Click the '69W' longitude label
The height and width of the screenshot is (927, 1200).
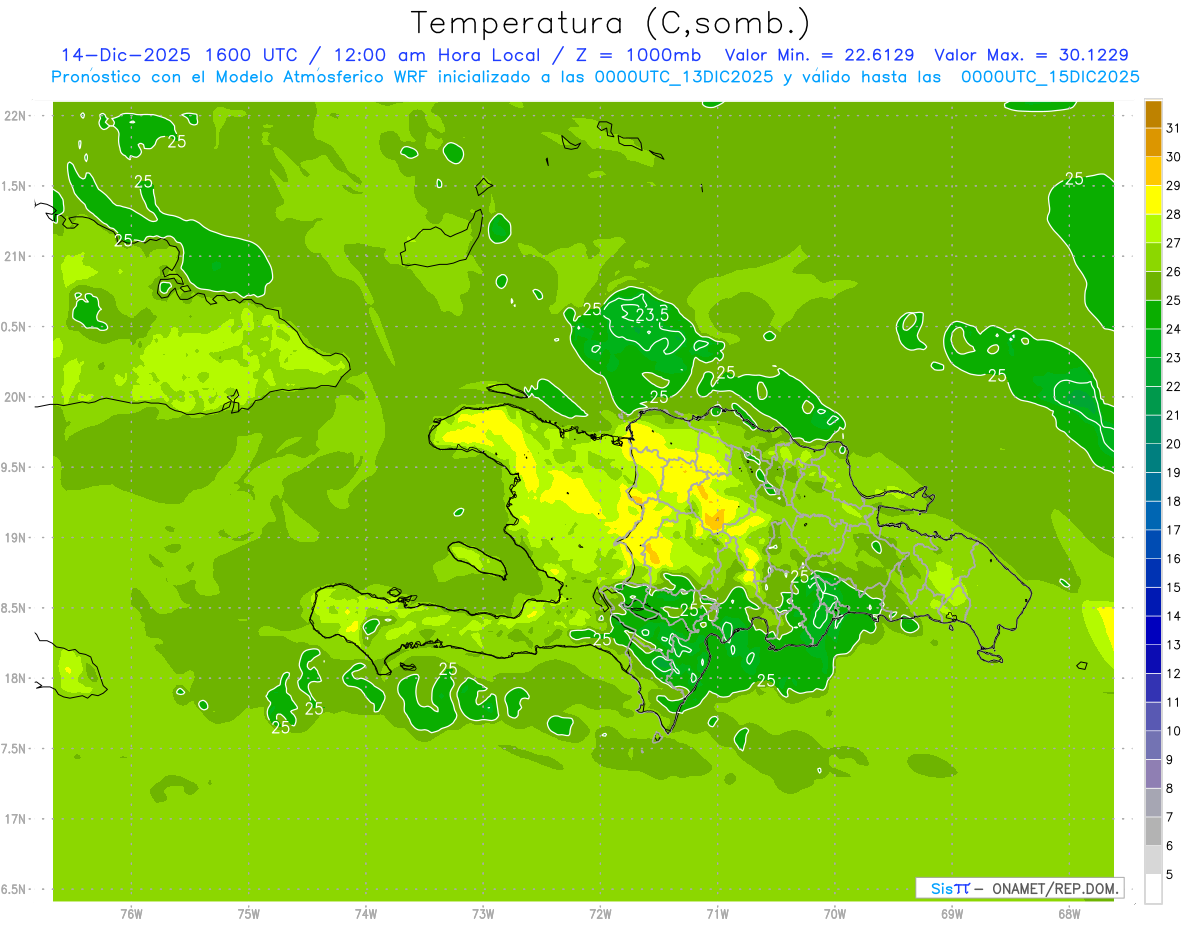pos(952,914)
